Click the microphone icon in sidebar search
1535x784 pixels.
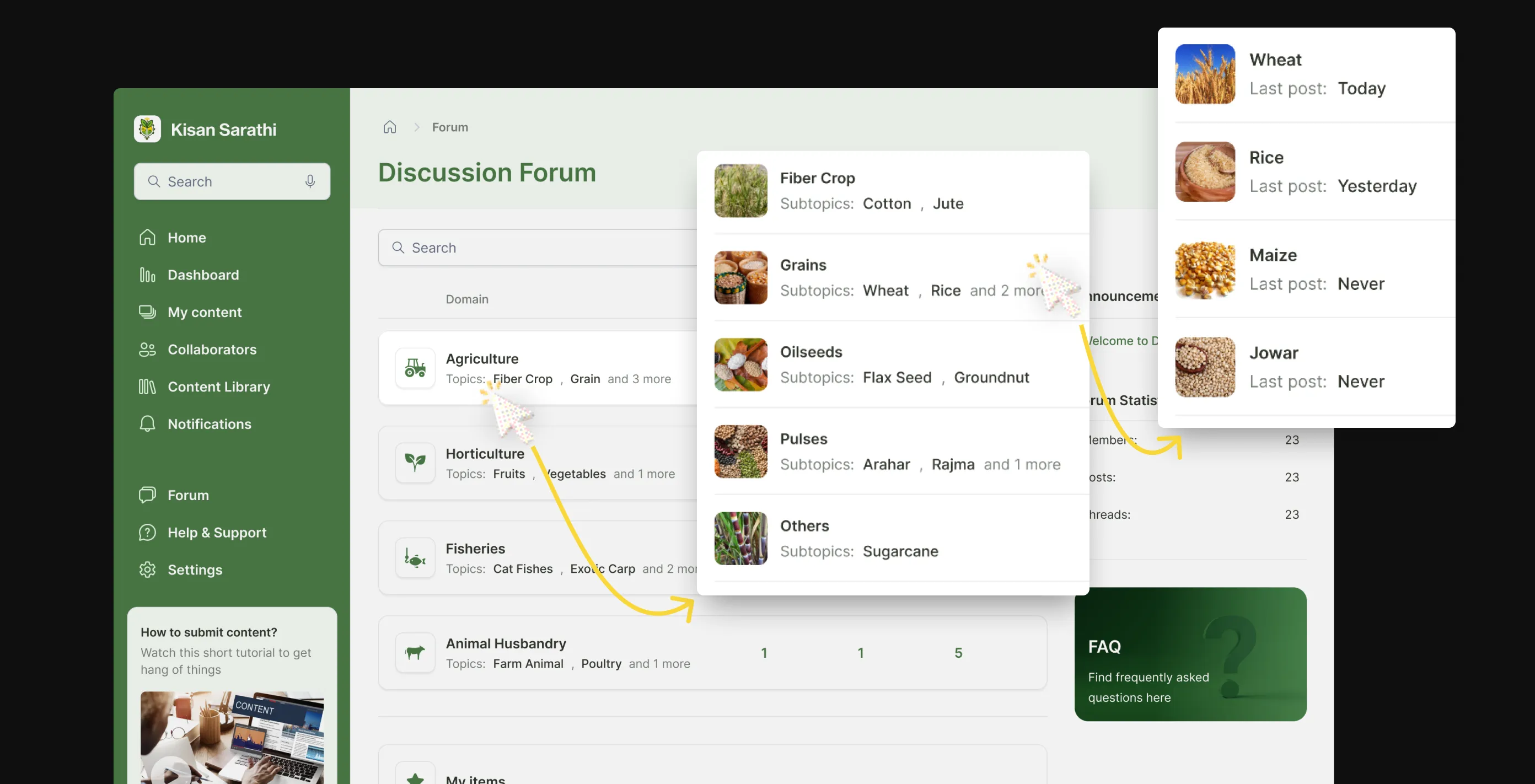(310, 181)
